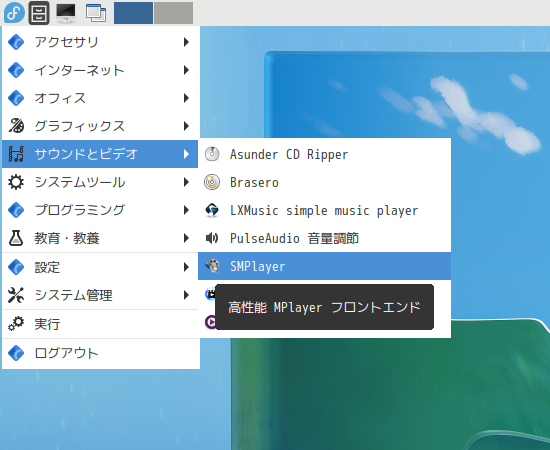Launch Brasero disc burner
The height and width of the screenshot is (450, 550).
[324, 182]
